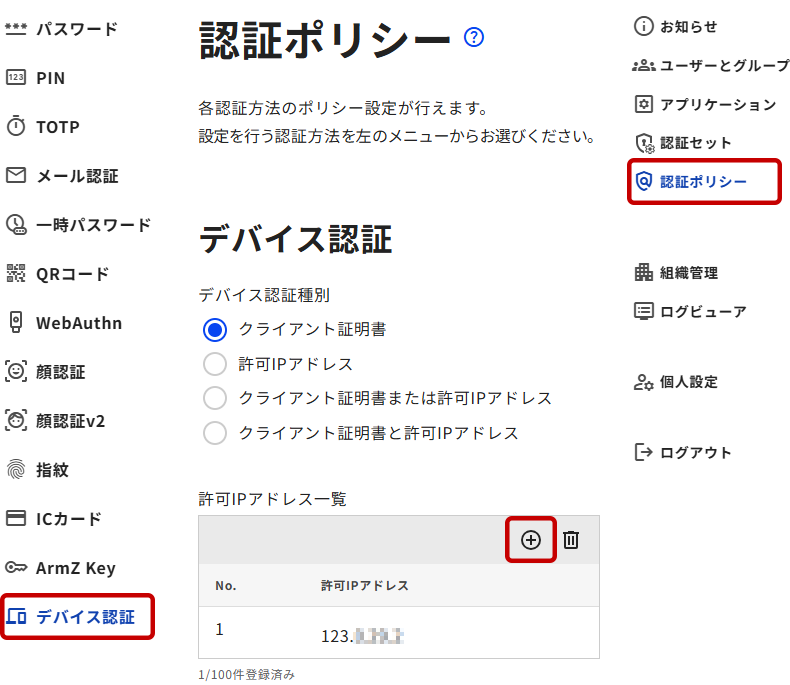
Task: Open ユーザーとグループ page
Action: (x=724, y=65)
